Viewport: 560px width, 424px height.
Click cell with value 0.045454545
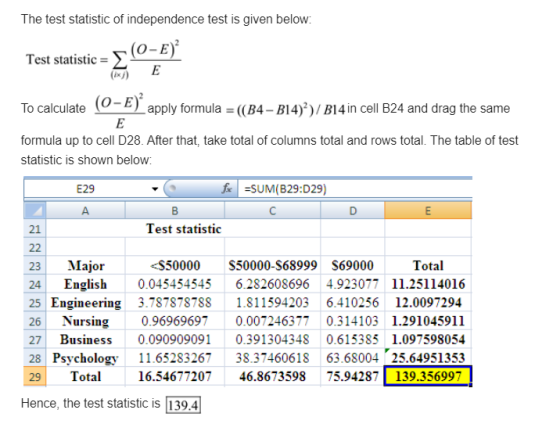click(175, 284)
